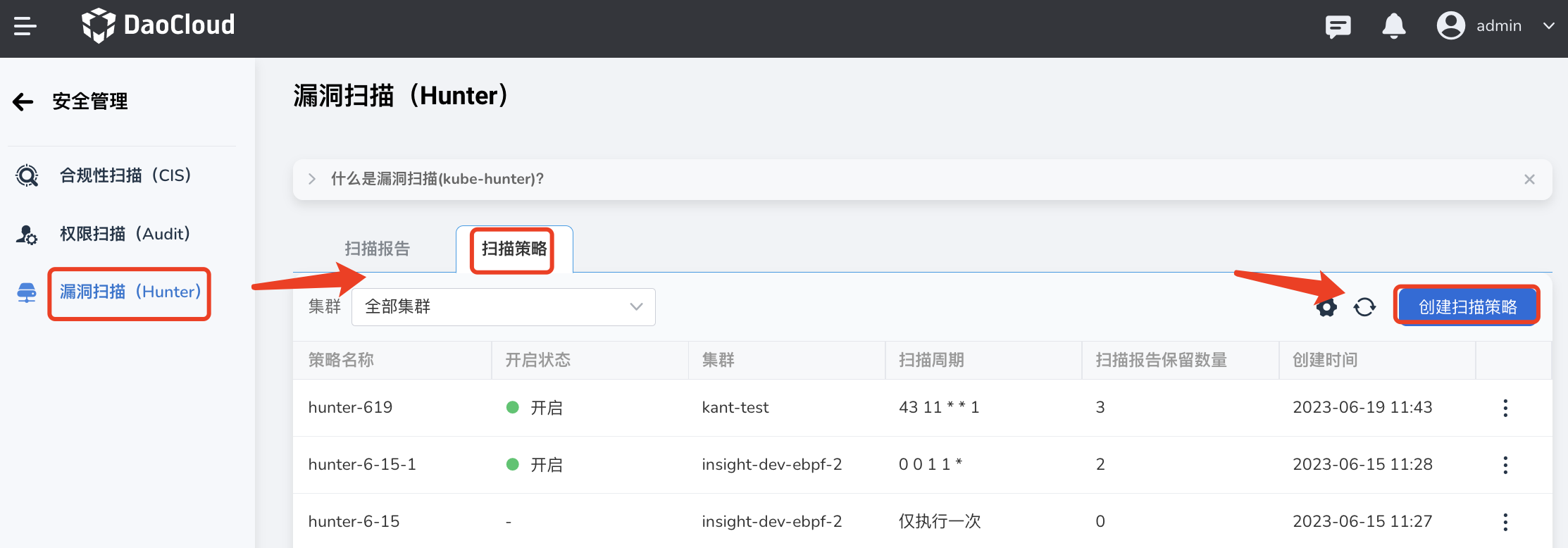
Task: Go back using the arrow beside 安全管理
Action: pos(23,102)
